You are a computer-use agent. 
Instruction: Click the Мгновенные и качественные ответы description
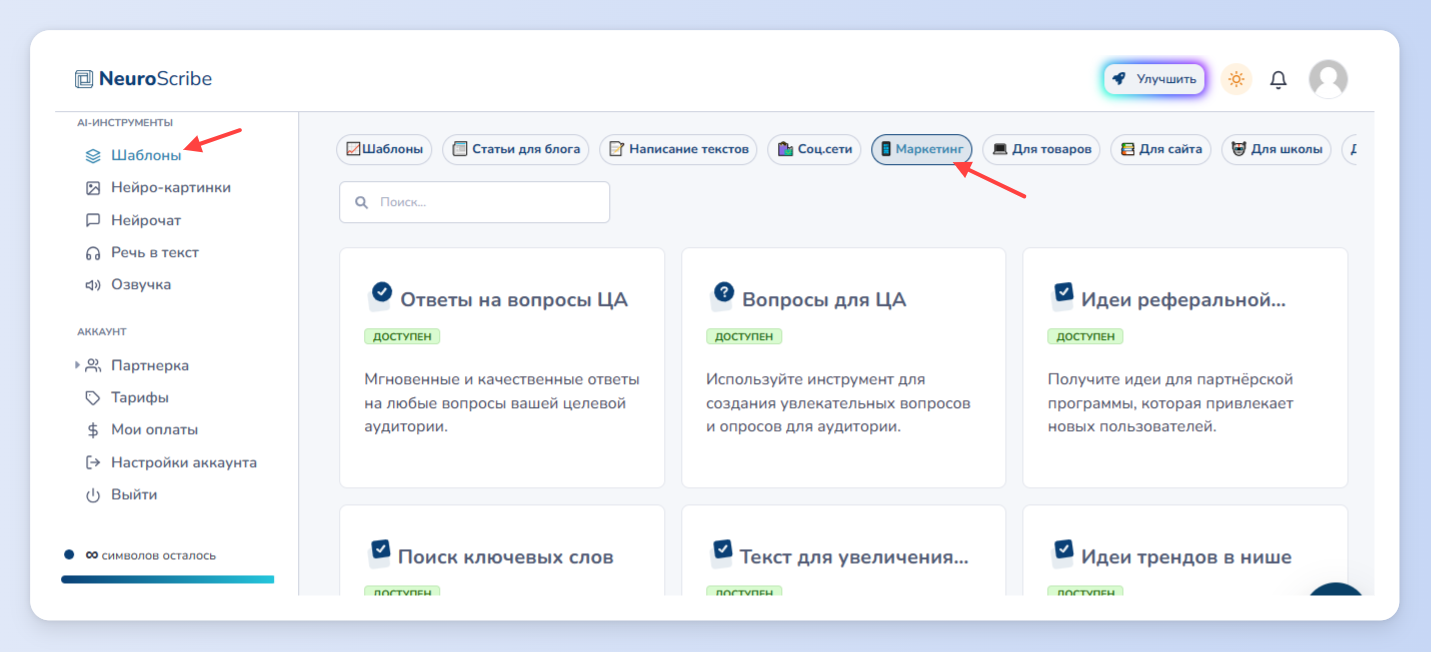(x=502, y=403)
